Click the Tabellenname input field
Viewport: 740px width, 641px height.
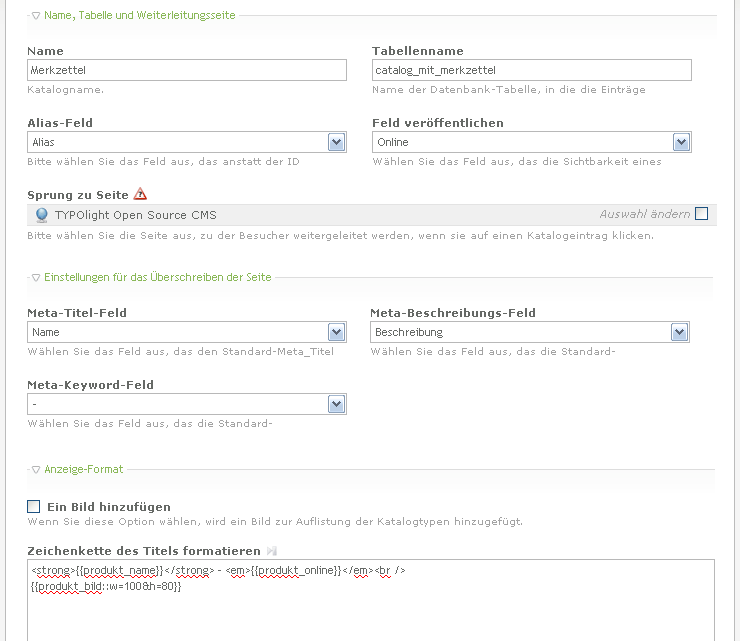click(531, 70)
